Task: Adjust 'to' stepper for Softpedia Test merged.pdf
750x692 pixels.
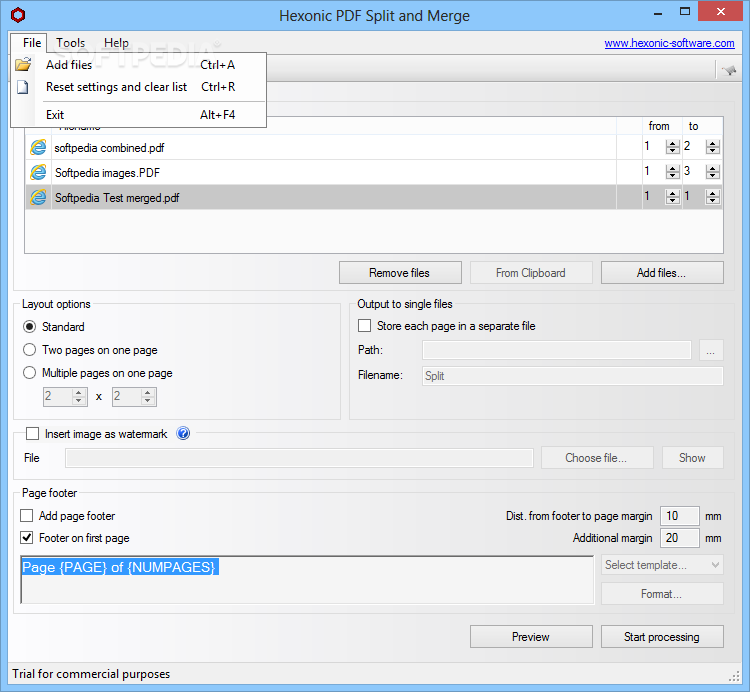Action: tap(713, 197)
